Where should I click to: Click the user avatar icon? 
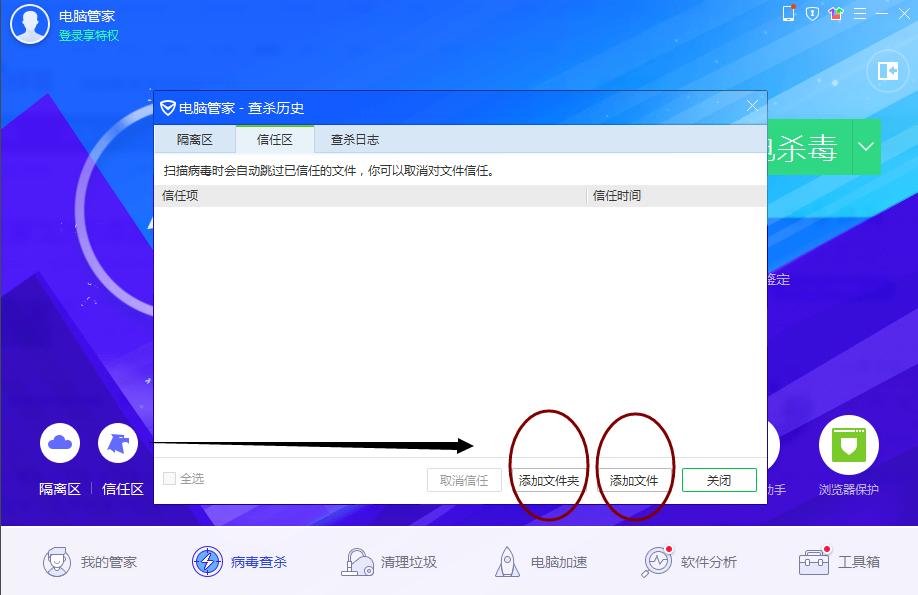[29, 25]
